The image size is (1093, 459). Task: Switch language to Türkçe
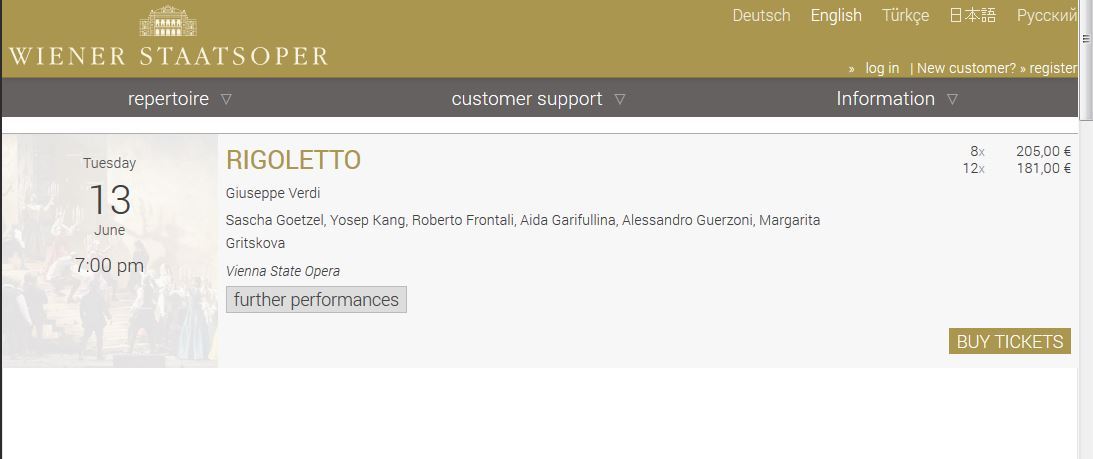(905, 15)
